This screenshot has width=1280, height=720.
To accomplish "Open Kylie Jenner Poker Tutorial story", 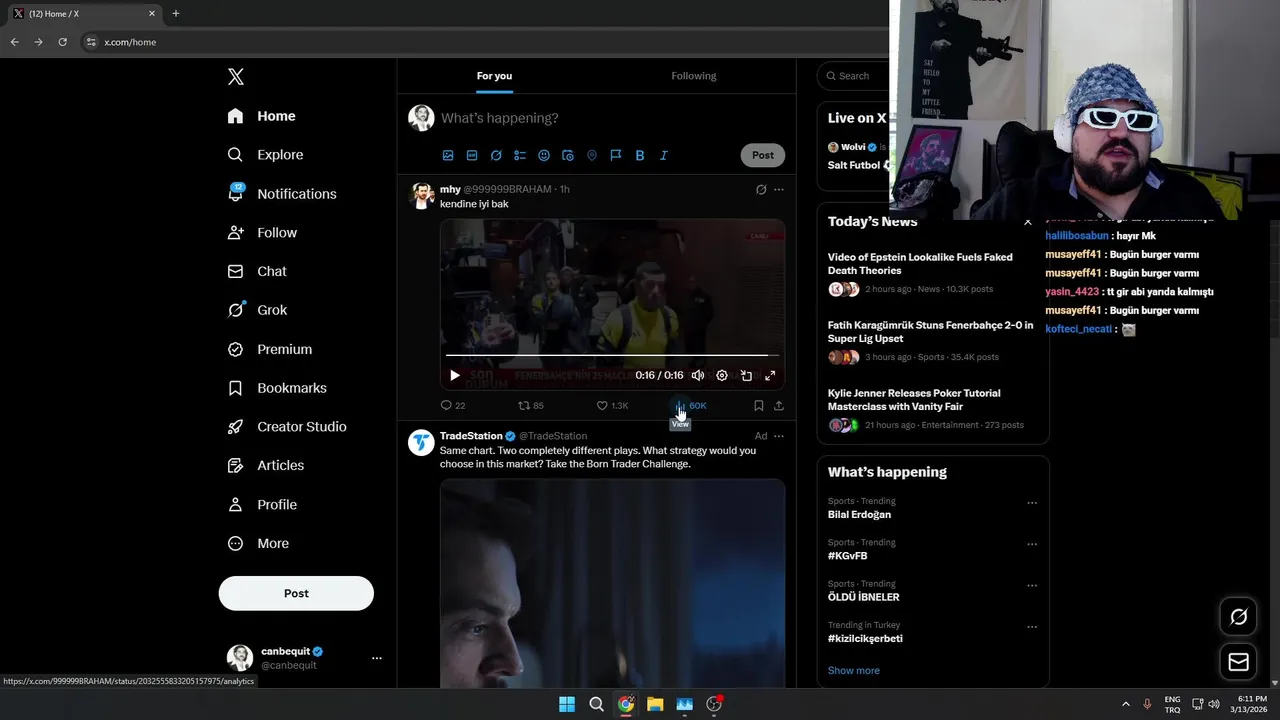I will click(x=932, y=409).
